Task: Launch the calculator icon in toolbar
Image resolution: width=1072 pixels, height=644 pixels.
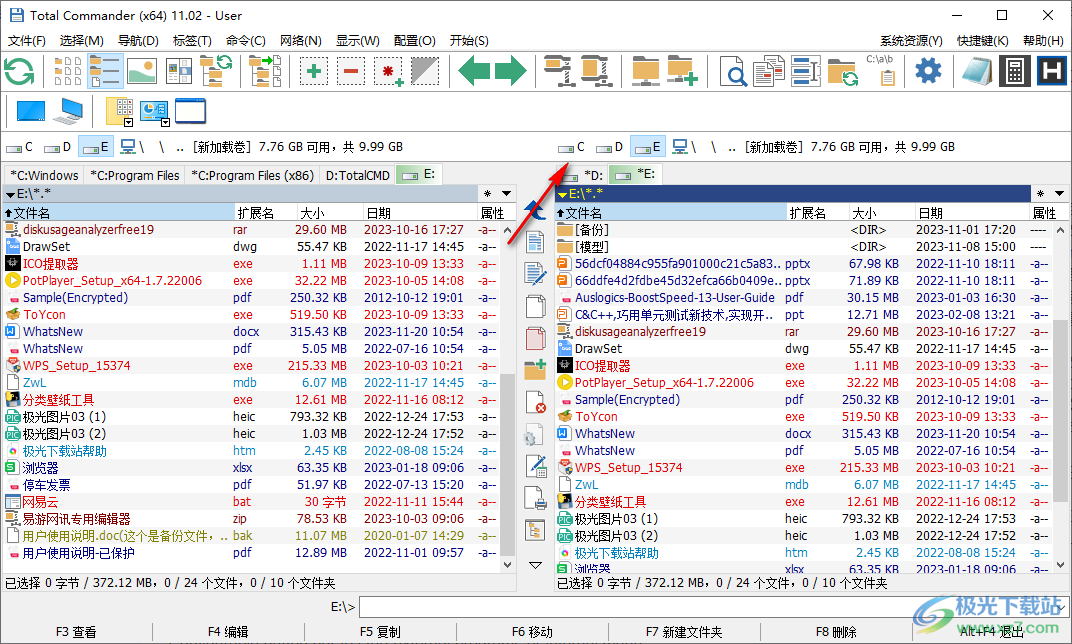Action: 1015,71
